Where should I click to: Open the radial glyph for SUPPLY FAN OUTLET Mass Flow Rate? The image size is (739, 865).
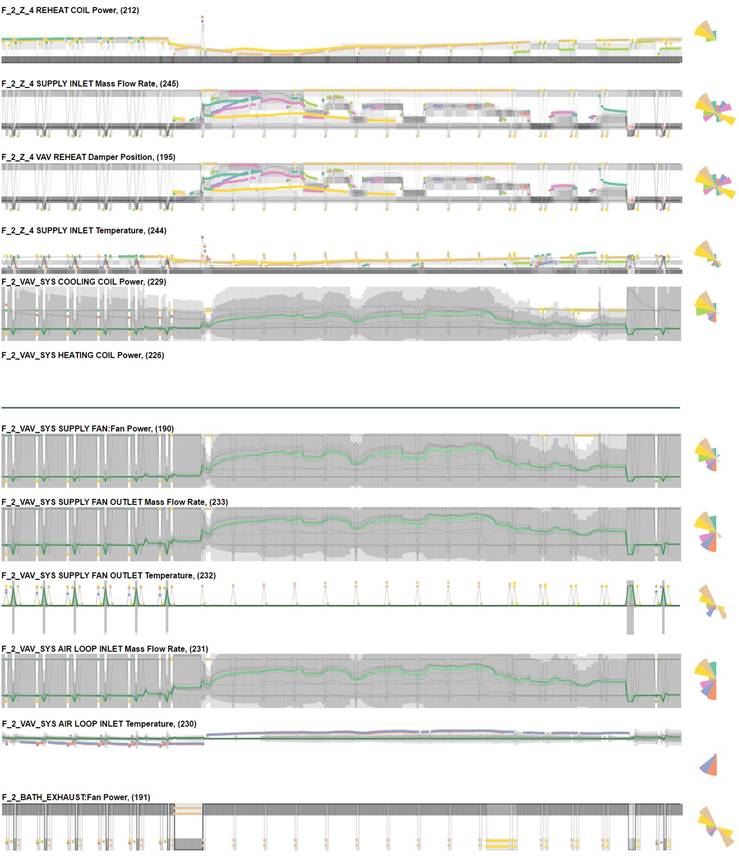[x=709, y=531]
